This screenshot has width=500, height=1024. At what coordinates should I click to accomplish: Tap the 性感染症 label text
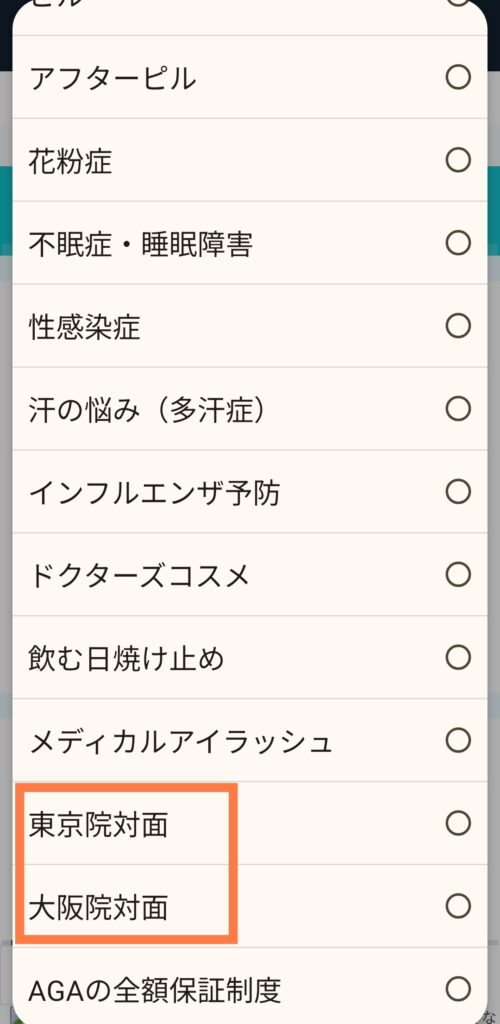[85, 327]
